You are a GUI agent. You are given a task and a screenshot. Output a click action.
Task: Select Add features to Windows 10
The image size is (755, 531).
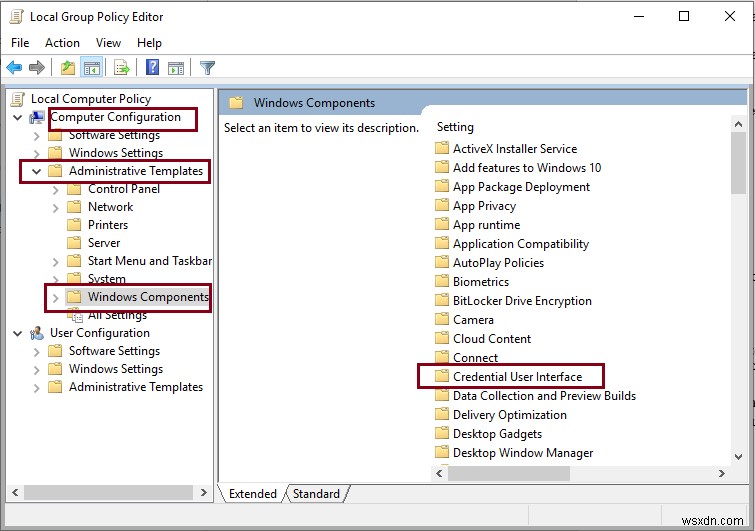(x=527, y=167)
